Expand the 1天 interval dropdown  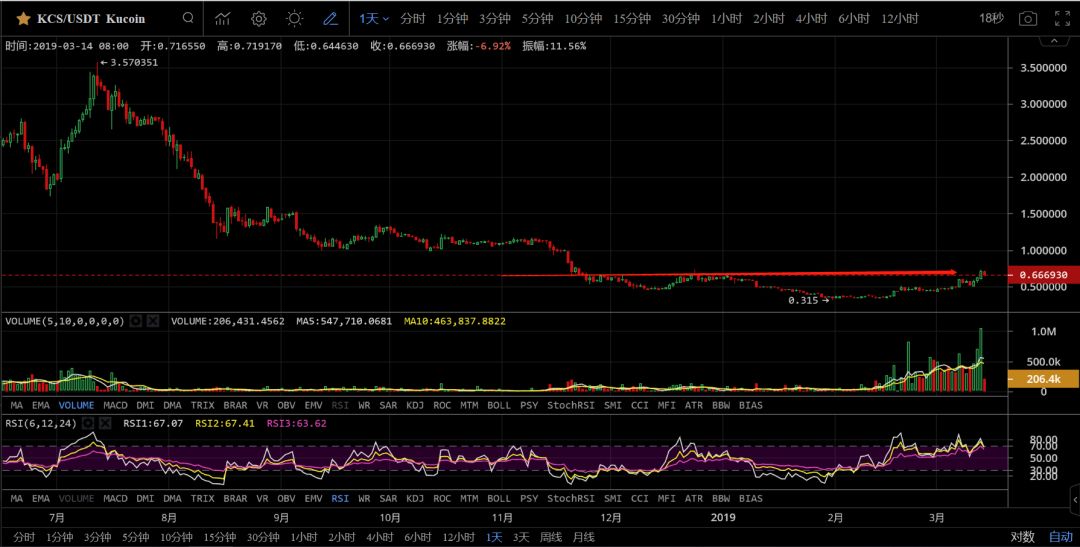[x=374, y=19]
